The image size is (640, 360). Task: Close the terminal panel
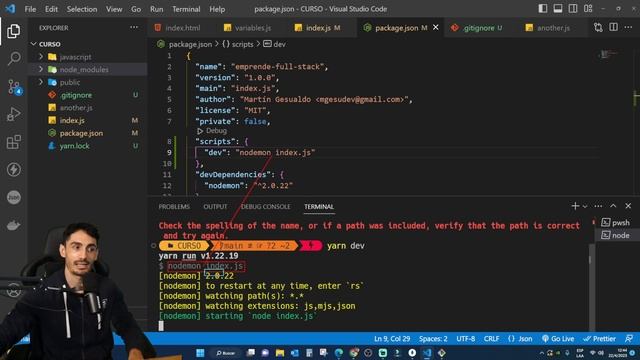628,206
